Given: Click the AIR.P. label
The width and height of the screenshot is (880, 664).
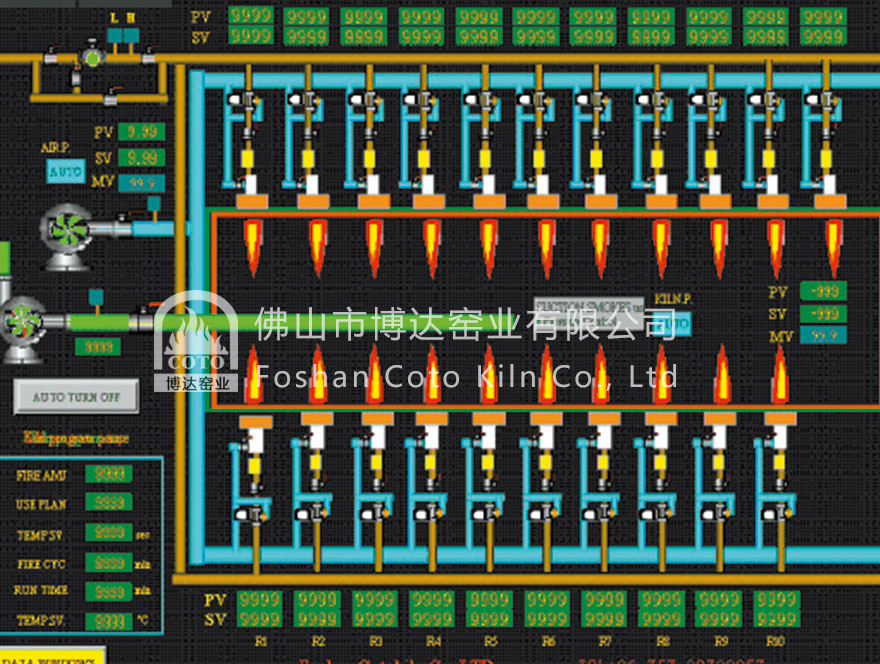Looking at the screenshot, I should [x=56, y=148].
